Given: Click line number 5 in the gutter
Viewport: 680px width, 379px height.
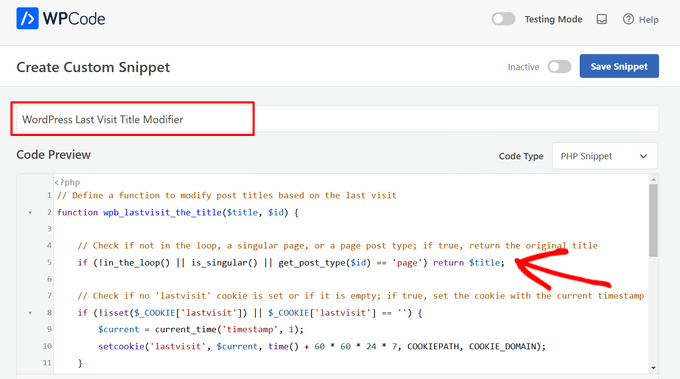Looking at the screenshot, I should (49, 262).
